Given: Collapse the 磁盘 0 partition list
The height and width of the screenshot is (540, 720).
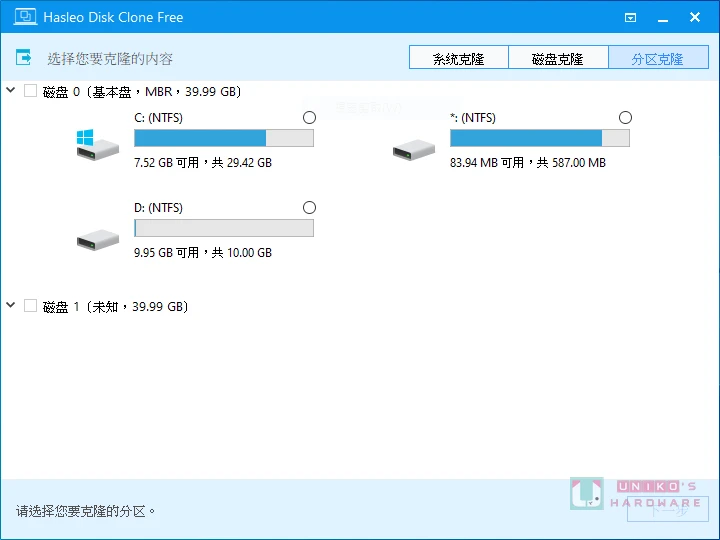Looking at the screenshot, I should tap(11, 90).
